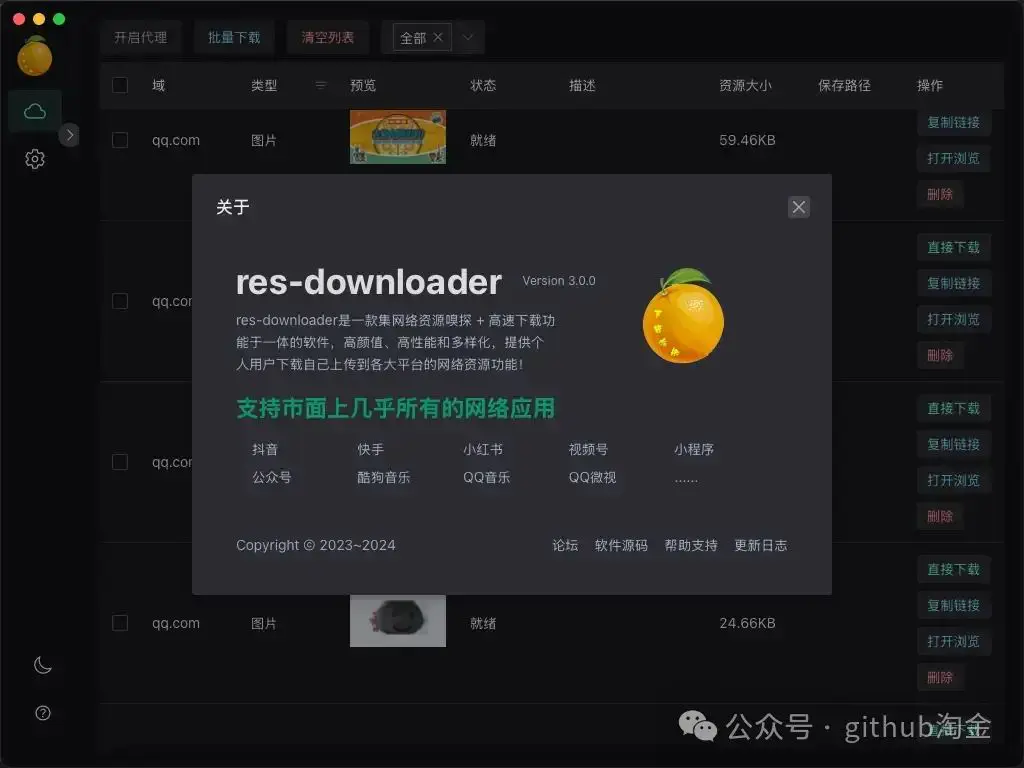
Task: Open the 论坛 link in About dialog
Action: 565,545
